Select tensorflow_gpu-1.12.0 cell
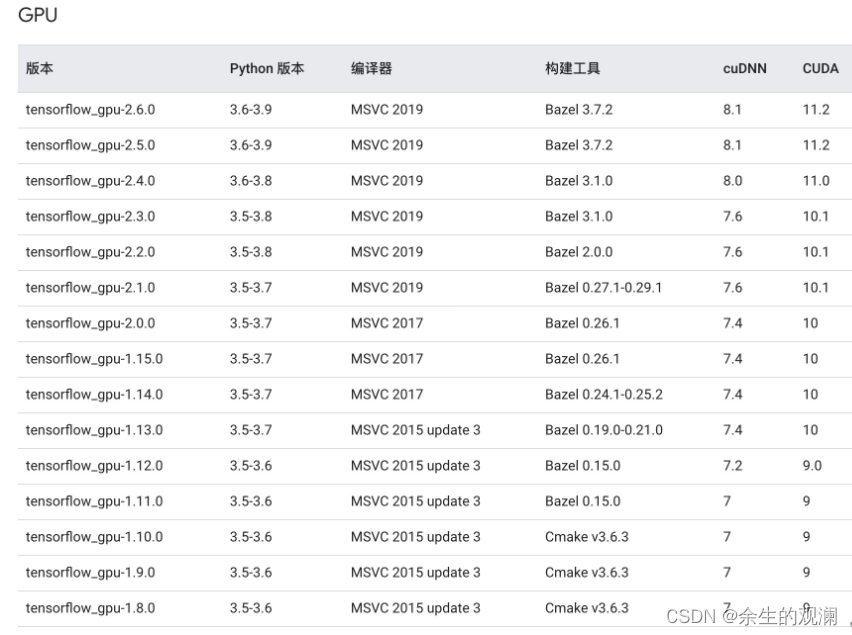The height and width of the screenshot is (635, 852). [94, 466]
